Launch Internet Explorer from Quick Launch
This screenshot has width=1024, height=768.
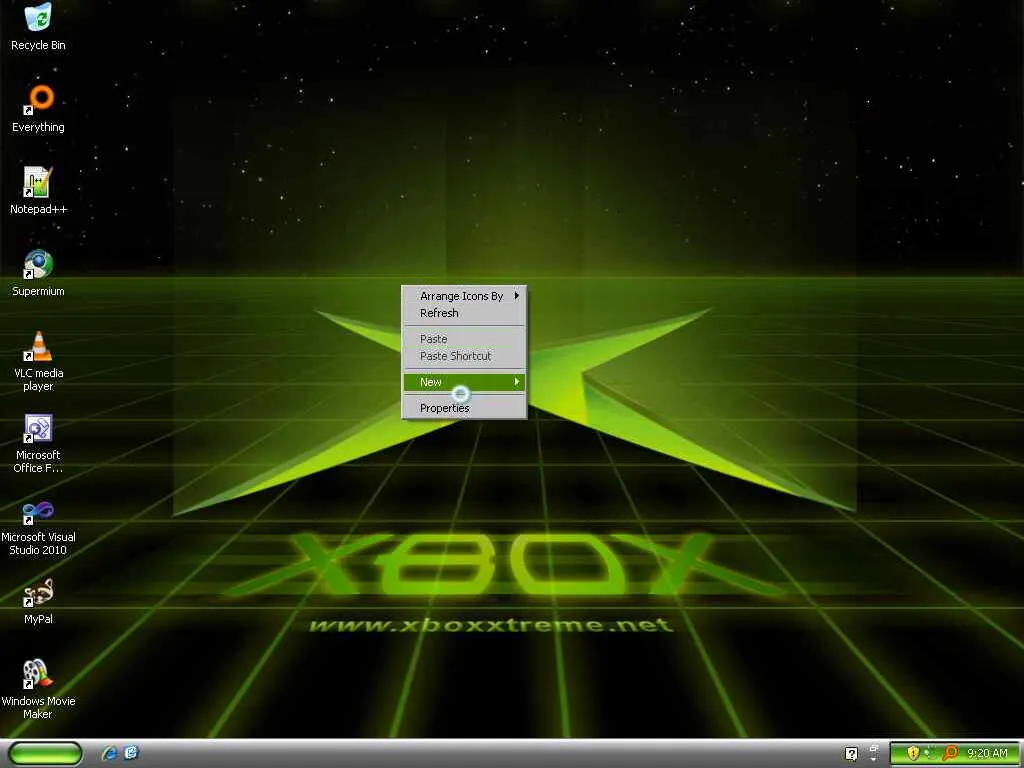[x=109, y=754]
